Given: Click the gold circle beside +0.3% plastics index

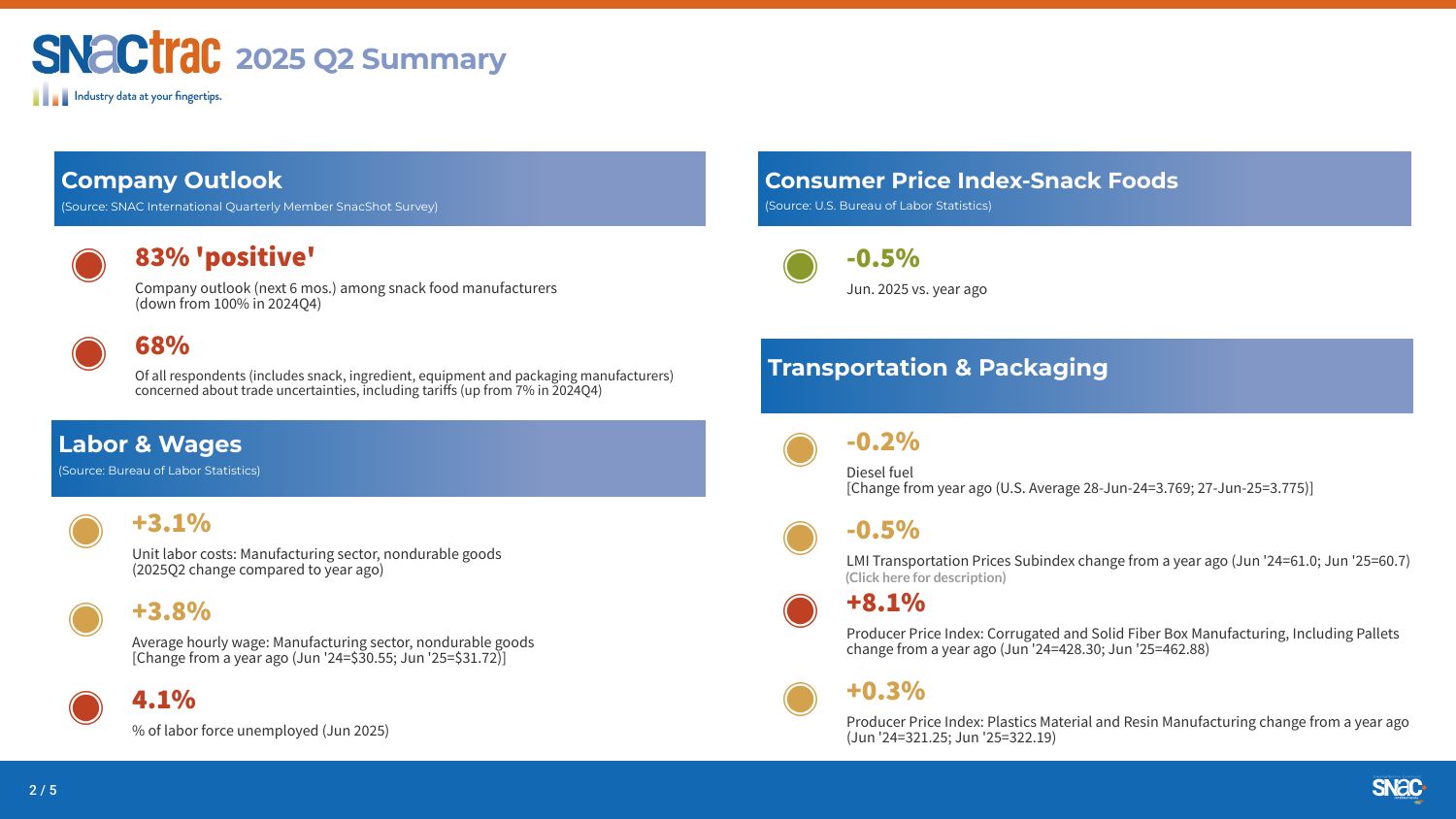Looking at the screenshot, I should click(800, 699).
